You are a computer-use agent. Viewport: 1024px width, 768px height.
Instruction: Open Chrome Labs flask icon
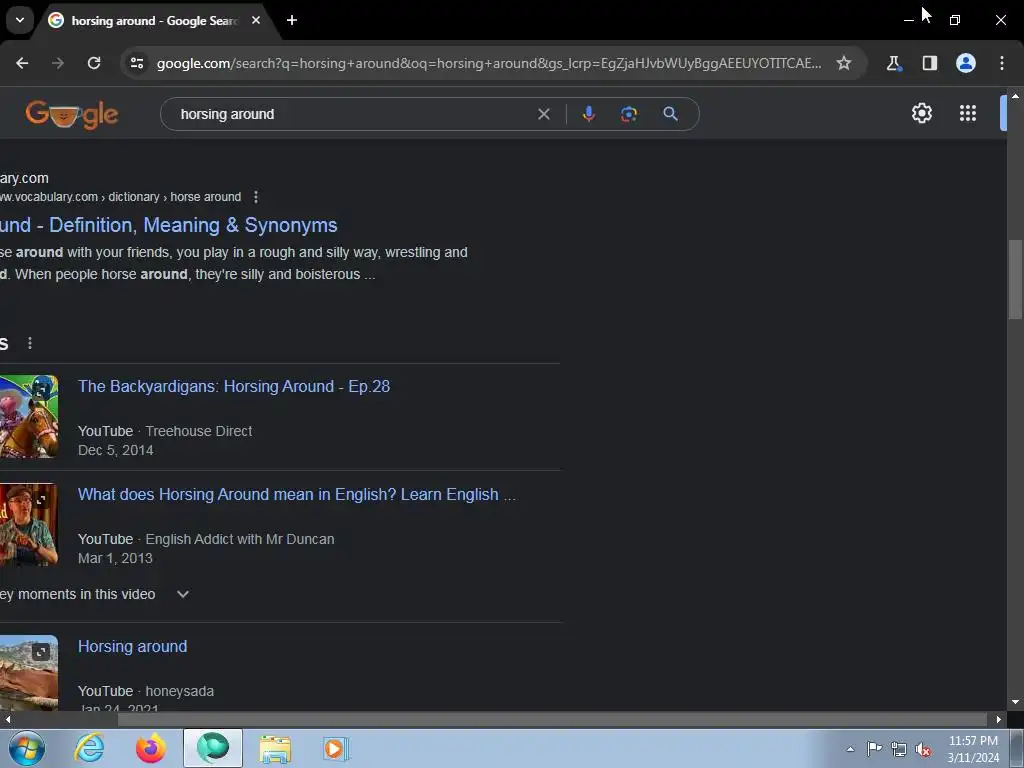click(x=893, y=63)
